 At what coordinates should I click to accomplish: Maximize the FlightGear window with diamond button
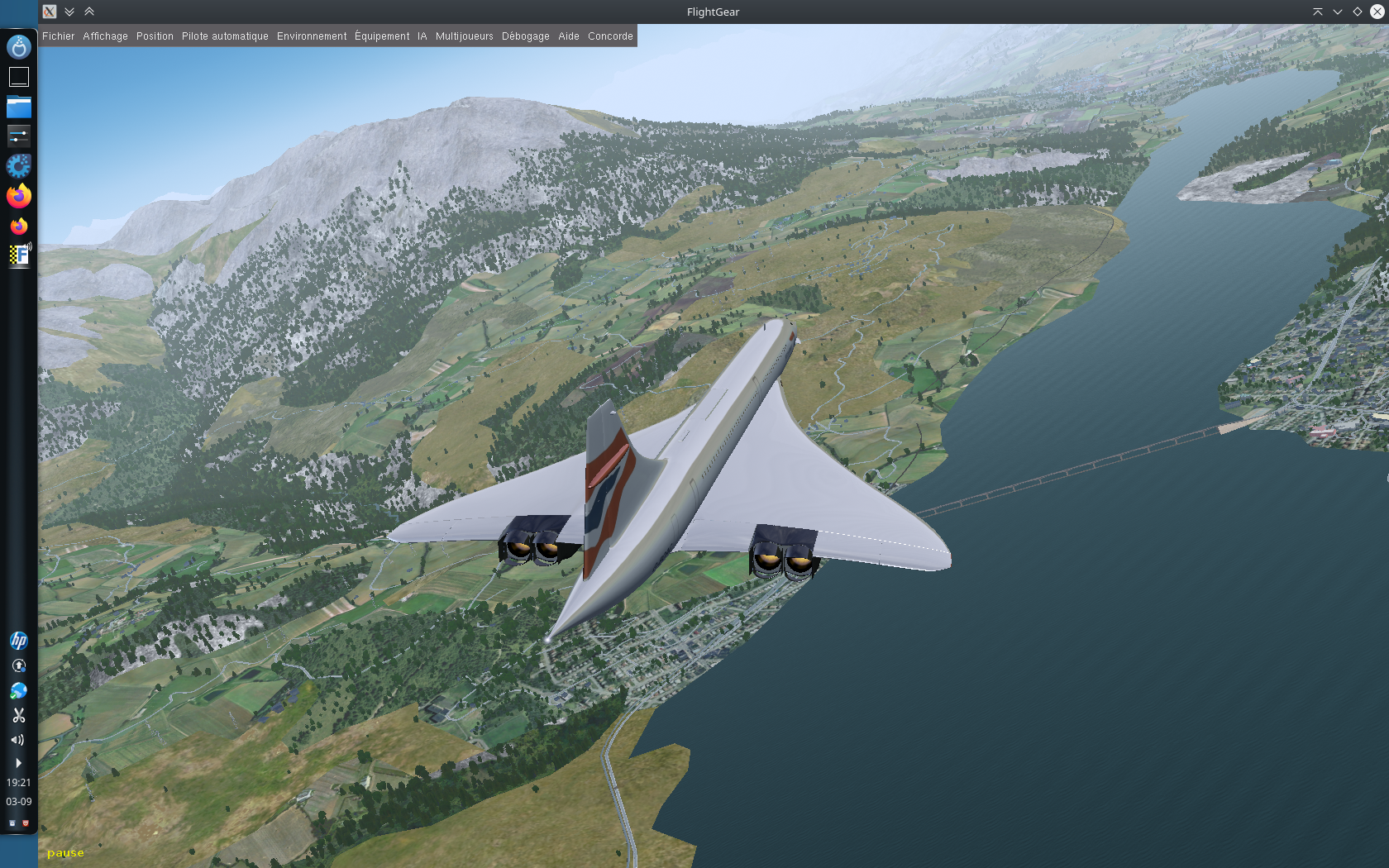[1358, 12]
